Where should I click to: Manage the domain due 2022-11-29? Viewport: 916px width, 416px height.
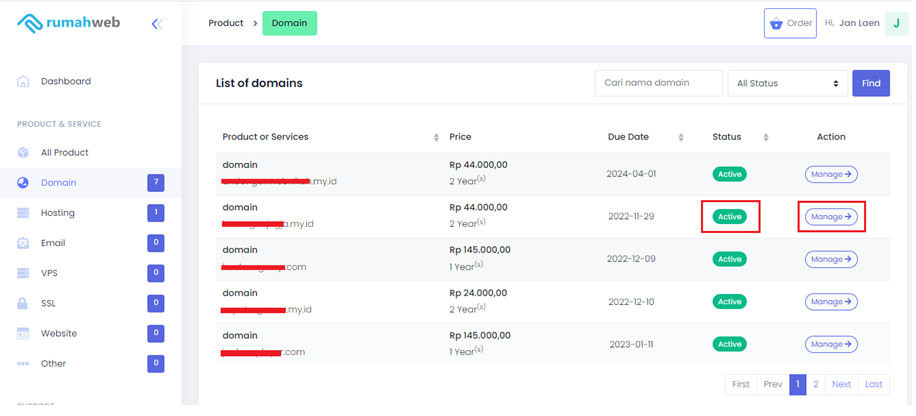click(831, 217)
